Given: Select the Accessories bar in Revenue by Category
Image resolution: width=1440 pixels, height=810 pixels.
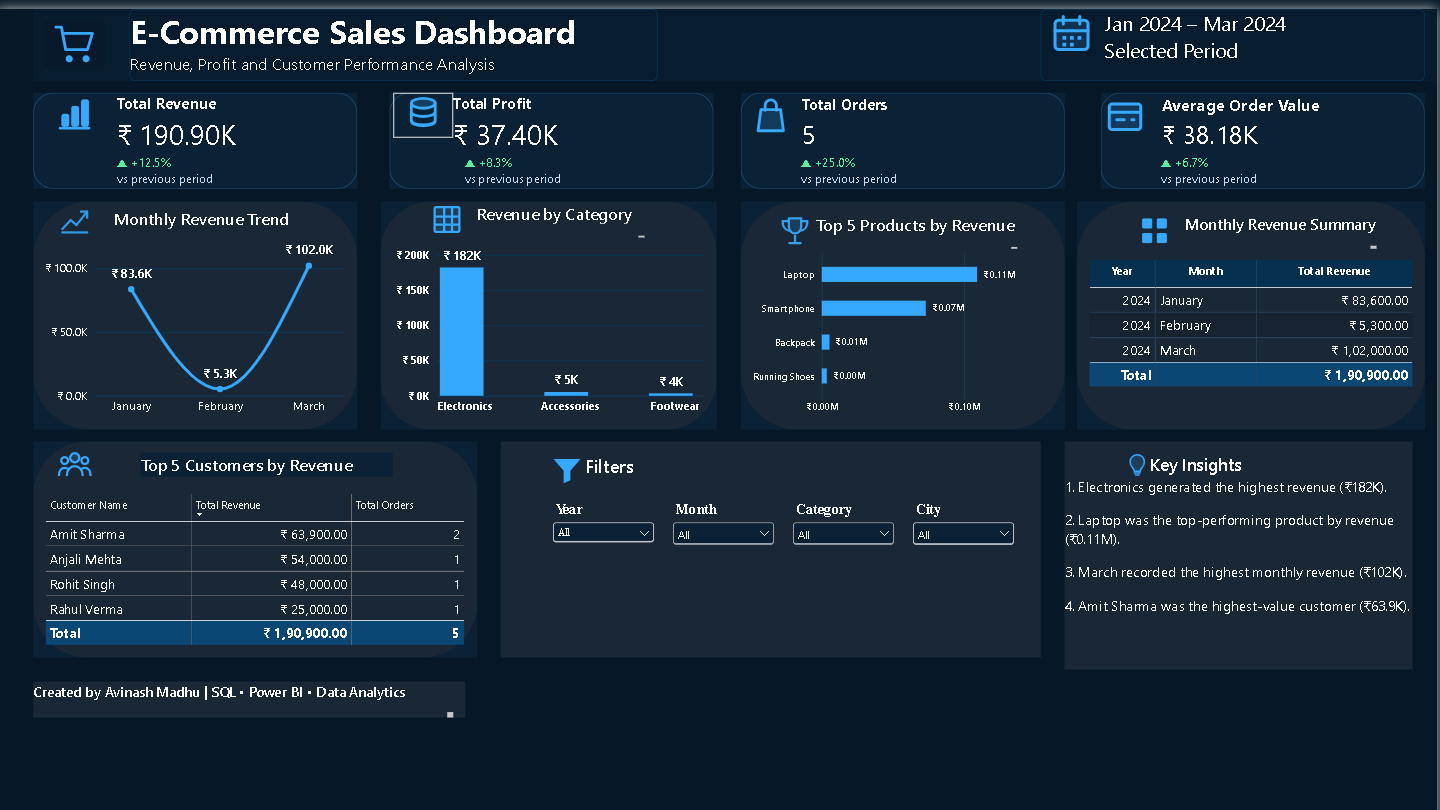Looking at the screenshot, I should pos(566,394).
